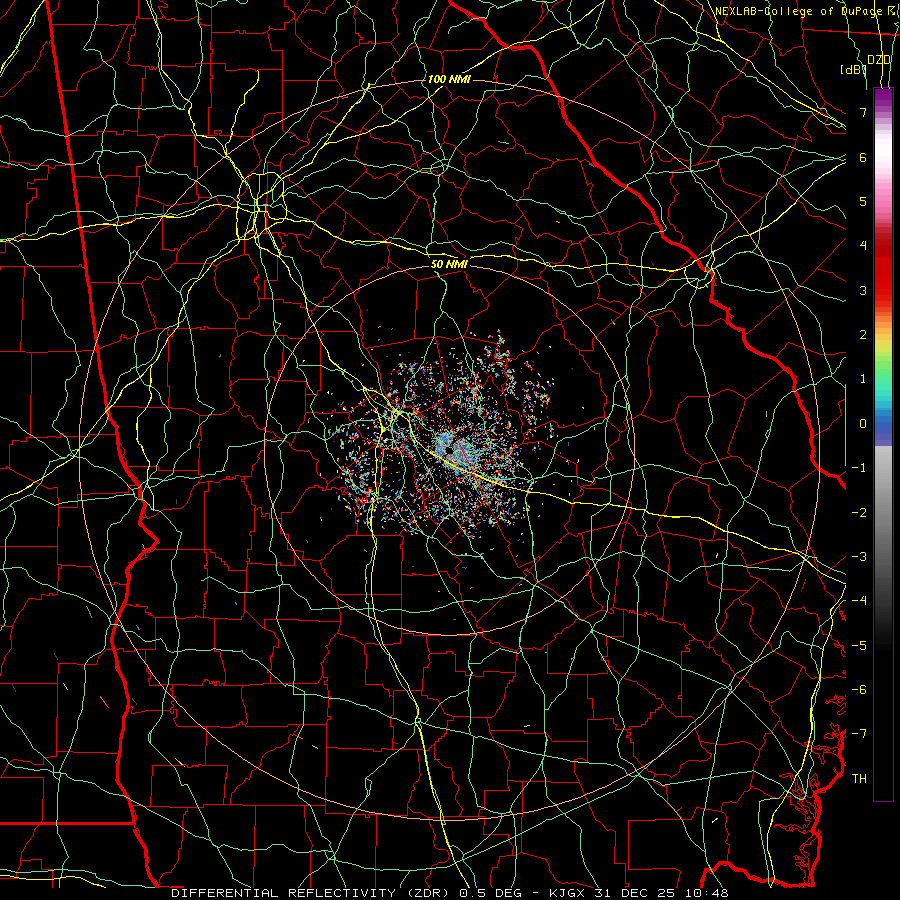900x900 pixels.
Task: Click the -1 value on the scale
Action: pos(859,468)
